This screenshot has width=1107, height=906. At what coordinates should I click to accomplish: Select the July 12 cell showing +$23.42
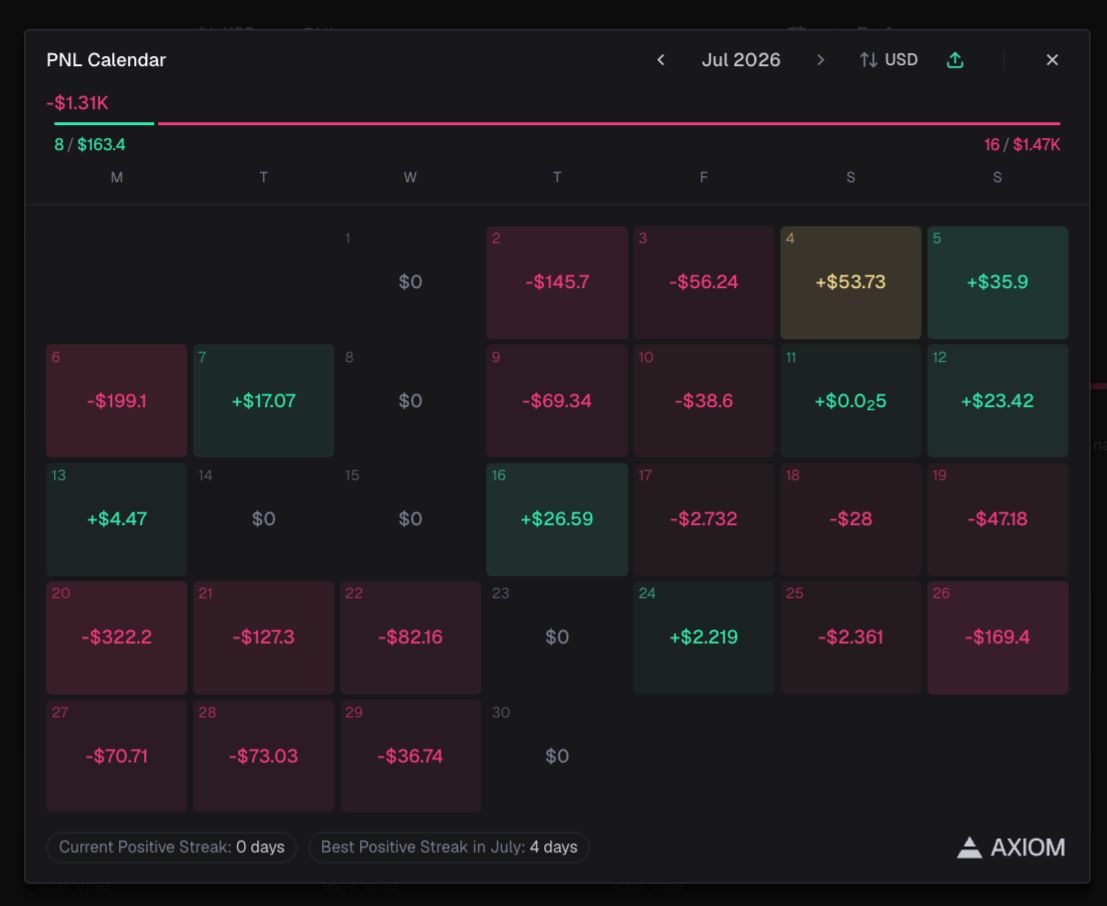tap(998, 401)
